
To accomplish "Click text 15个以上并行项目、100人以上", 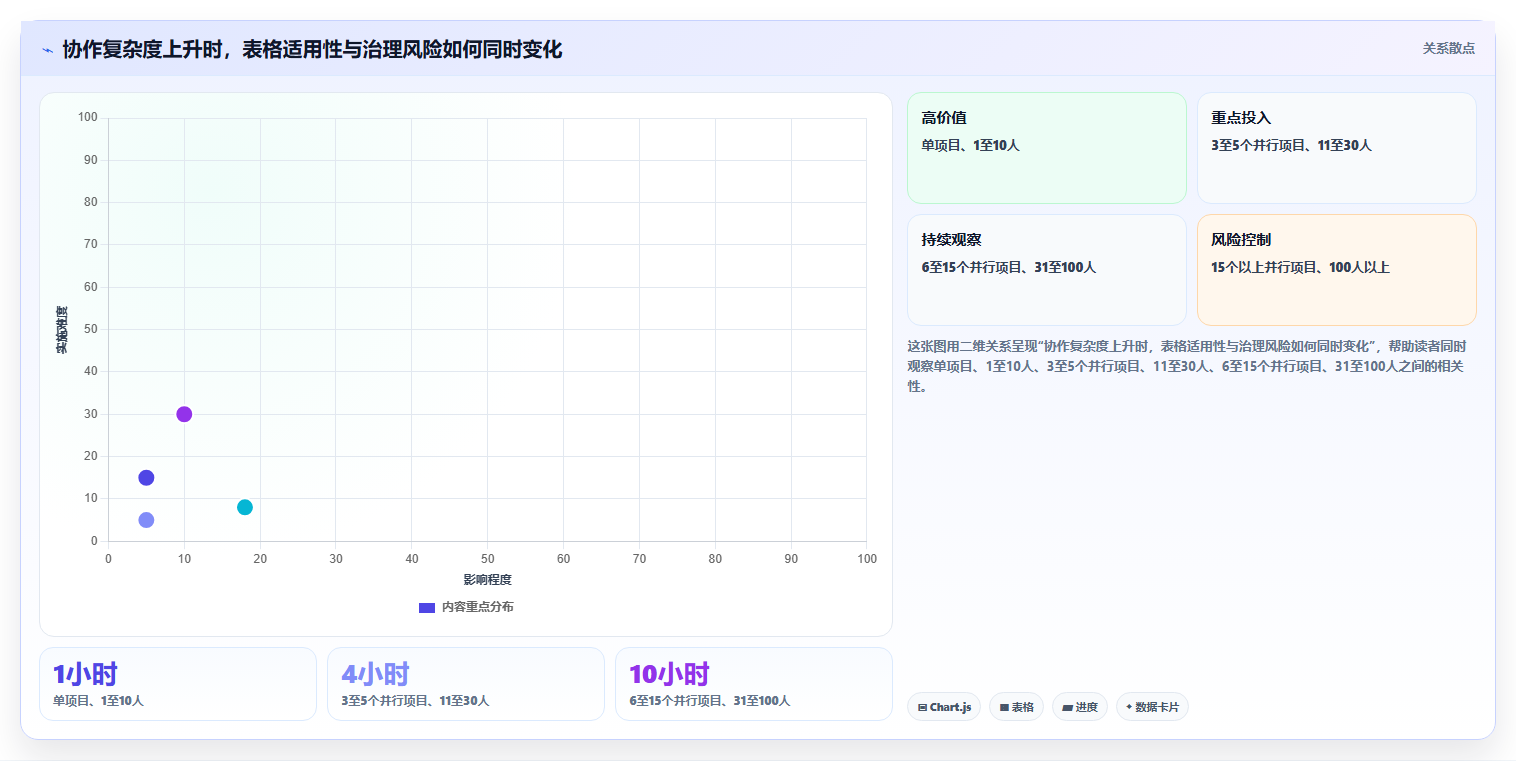I will point(1300,267).
